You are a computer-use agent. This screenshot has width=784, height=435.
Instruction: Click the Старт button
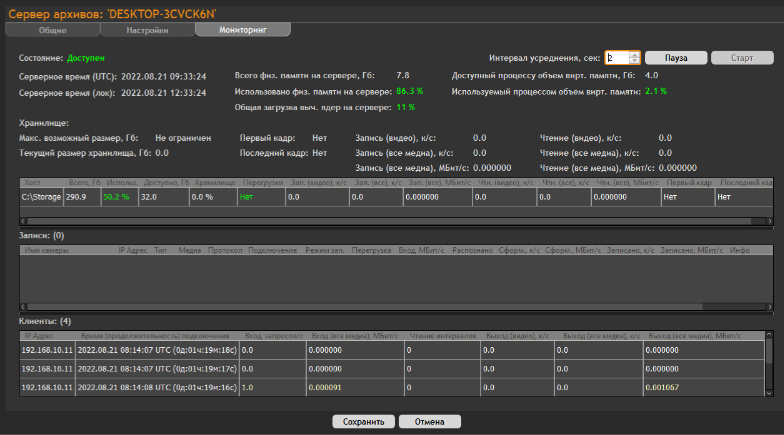tap(742, 58)
